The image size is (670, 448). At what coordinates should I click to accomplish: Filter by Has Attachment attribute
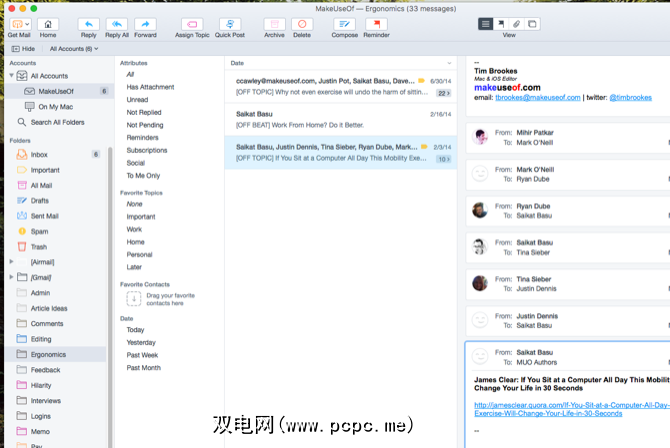(150, 87)
